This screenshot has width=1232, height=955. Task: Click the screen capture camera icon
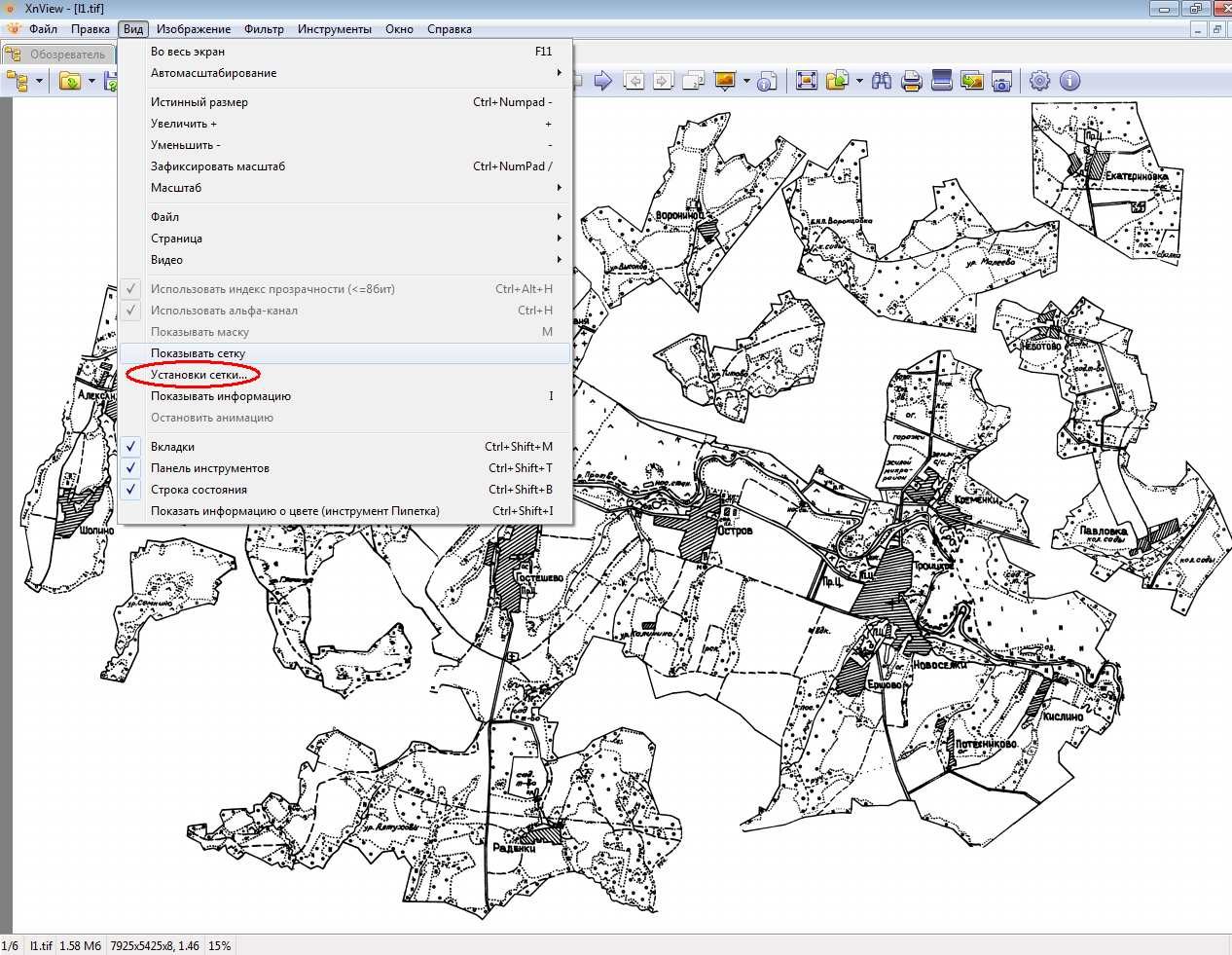click(1002, 81)
